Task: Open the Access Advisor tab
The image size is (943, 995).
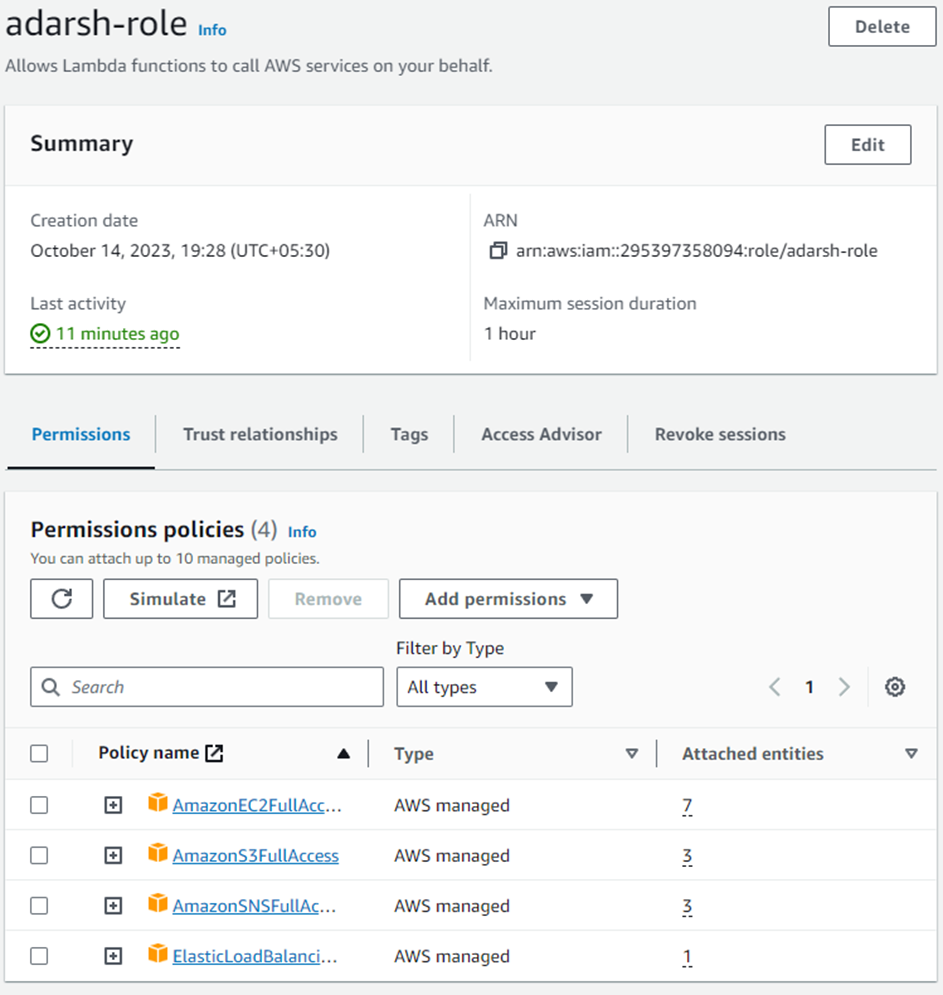Action: coord(541,434)
